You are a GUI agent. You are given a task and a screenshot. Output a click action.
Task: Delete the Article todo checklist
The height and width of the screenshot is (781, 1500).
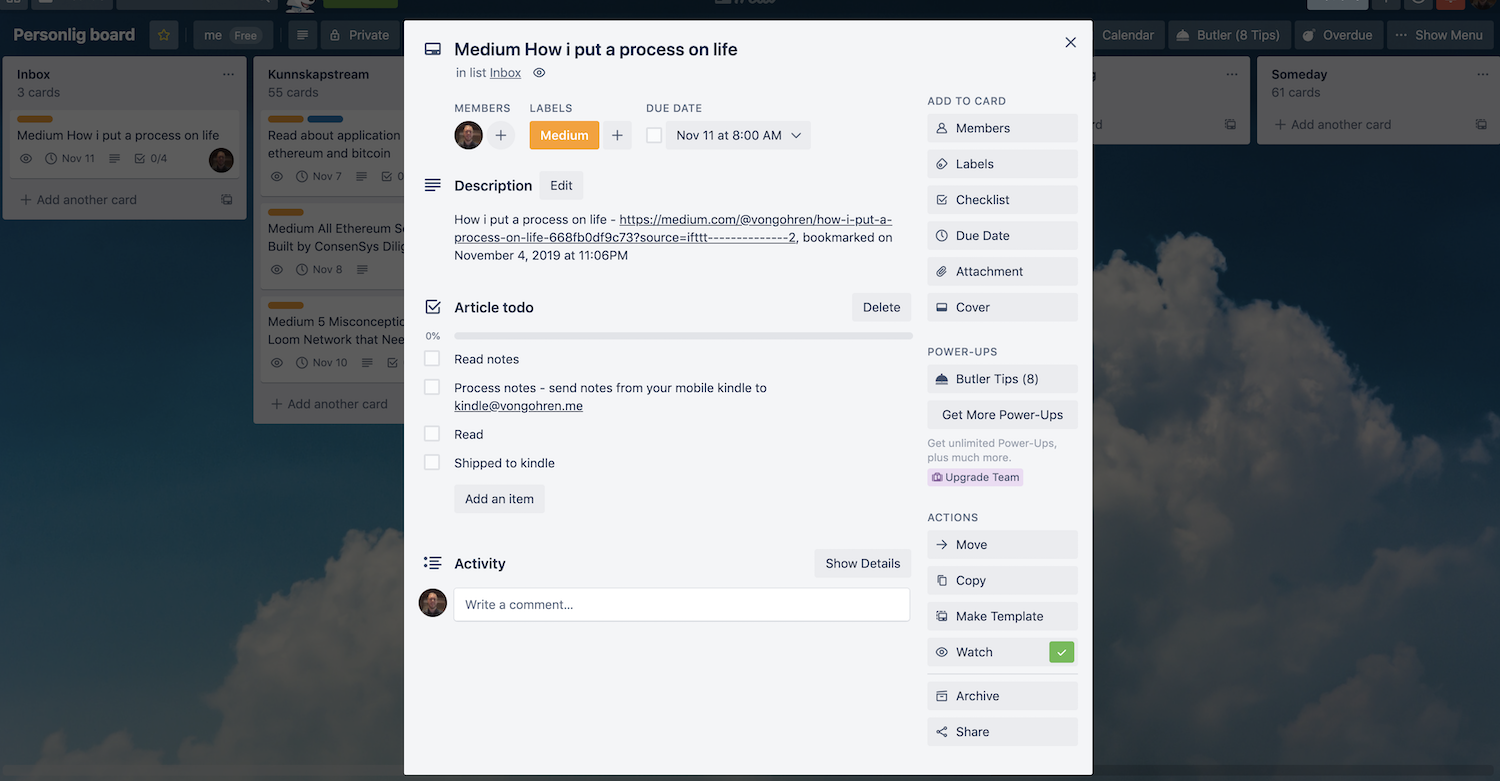(x=881, y=307)
